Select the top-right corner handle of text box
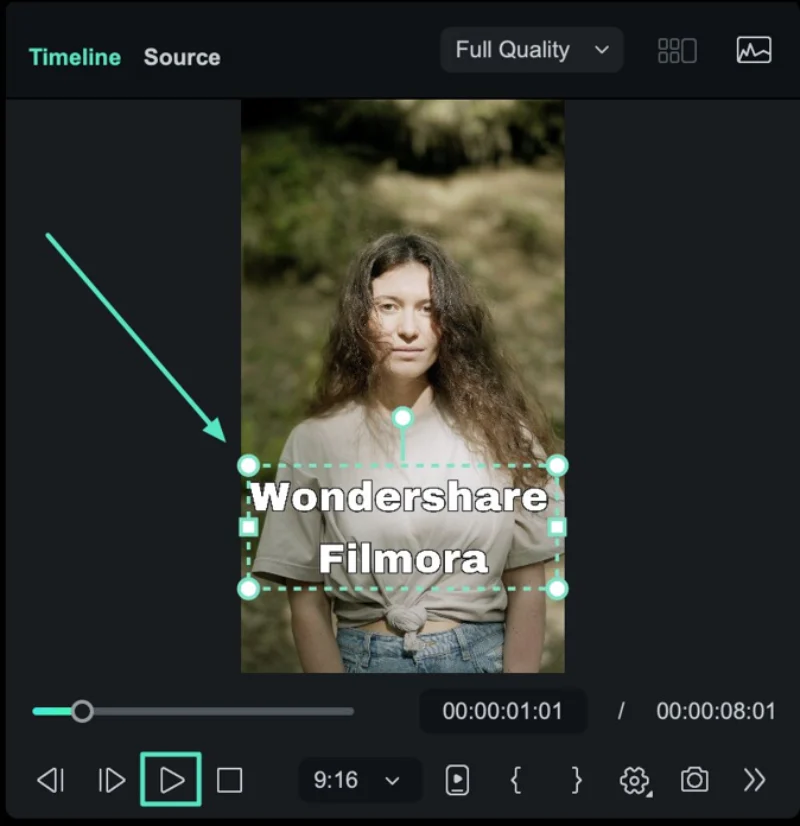Screen dimensions: 800x826 click(x=557, y=466)
